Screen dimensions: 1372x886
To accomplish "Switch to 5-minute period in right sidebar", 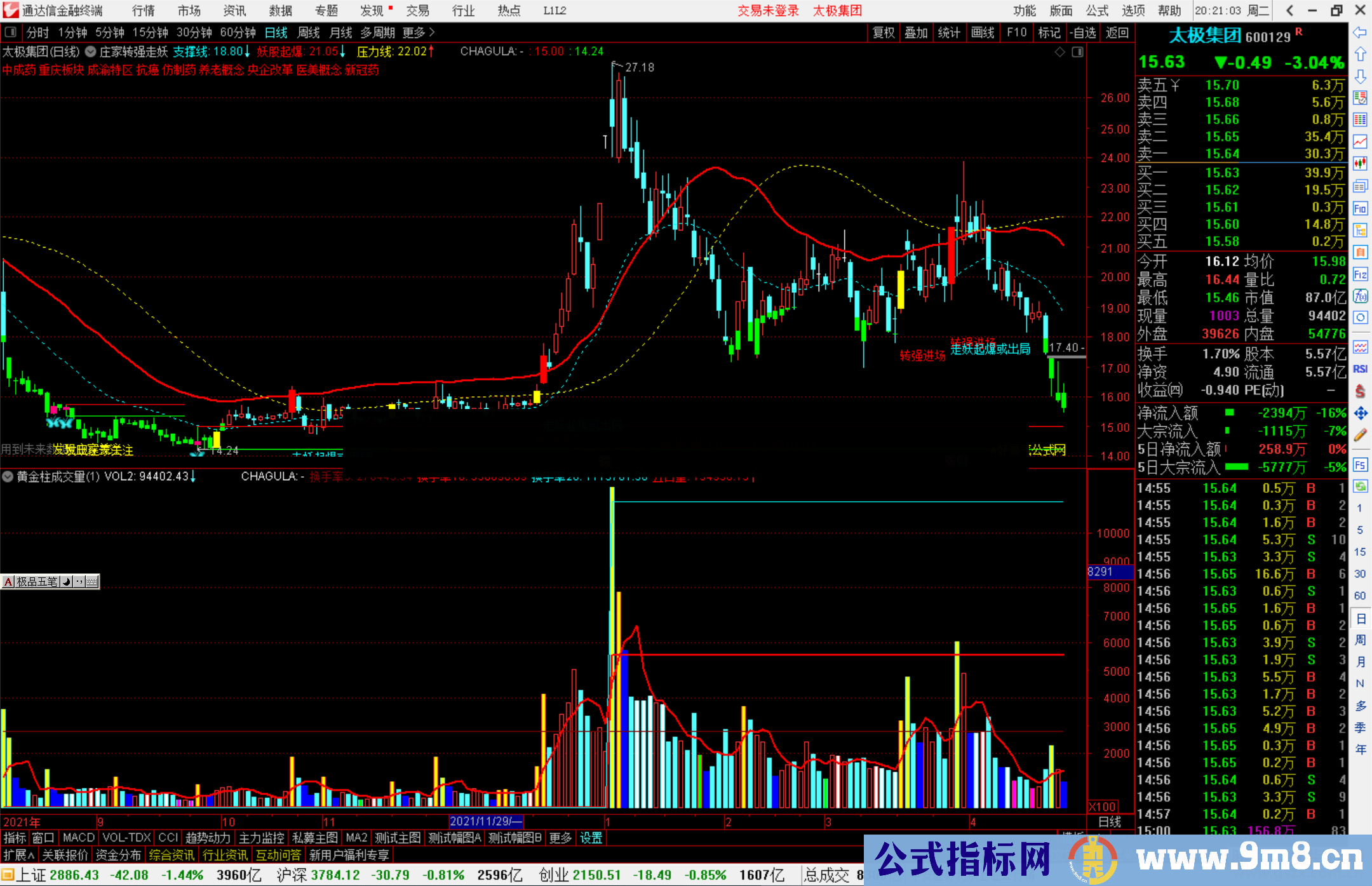I will click(x=1360, y=530).
